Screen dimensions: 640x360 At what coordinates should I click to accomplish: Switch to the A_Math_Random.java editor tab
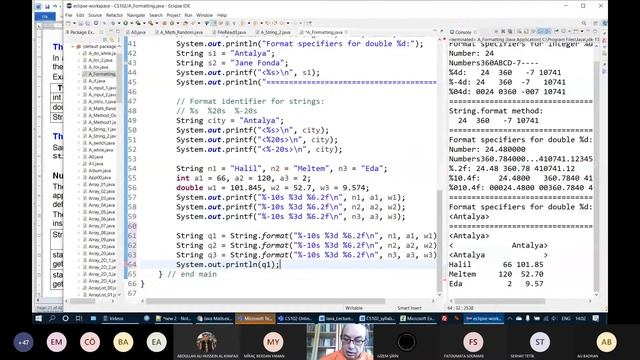[180, 32]
